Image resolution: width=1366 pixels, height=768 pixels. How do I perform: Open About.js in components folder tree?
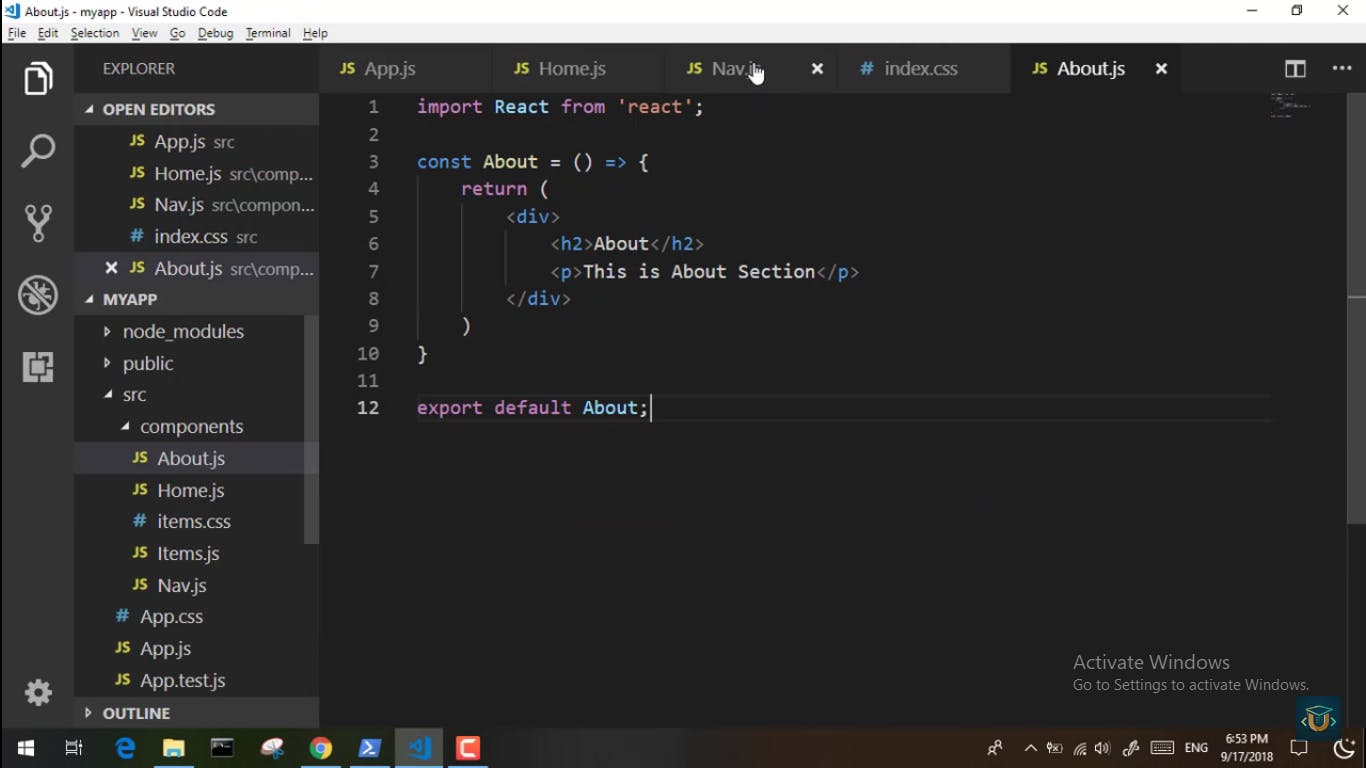(x=189, y=458)
